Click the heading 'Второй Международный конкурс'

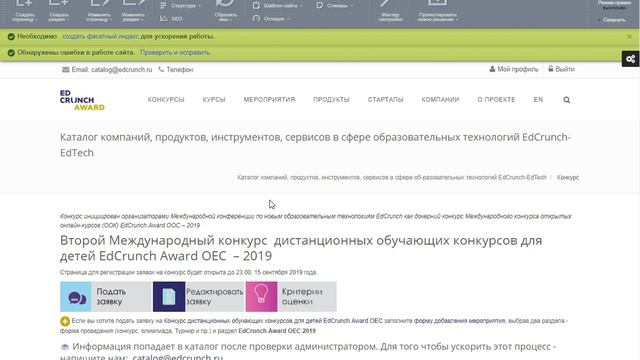click(301, 248)
